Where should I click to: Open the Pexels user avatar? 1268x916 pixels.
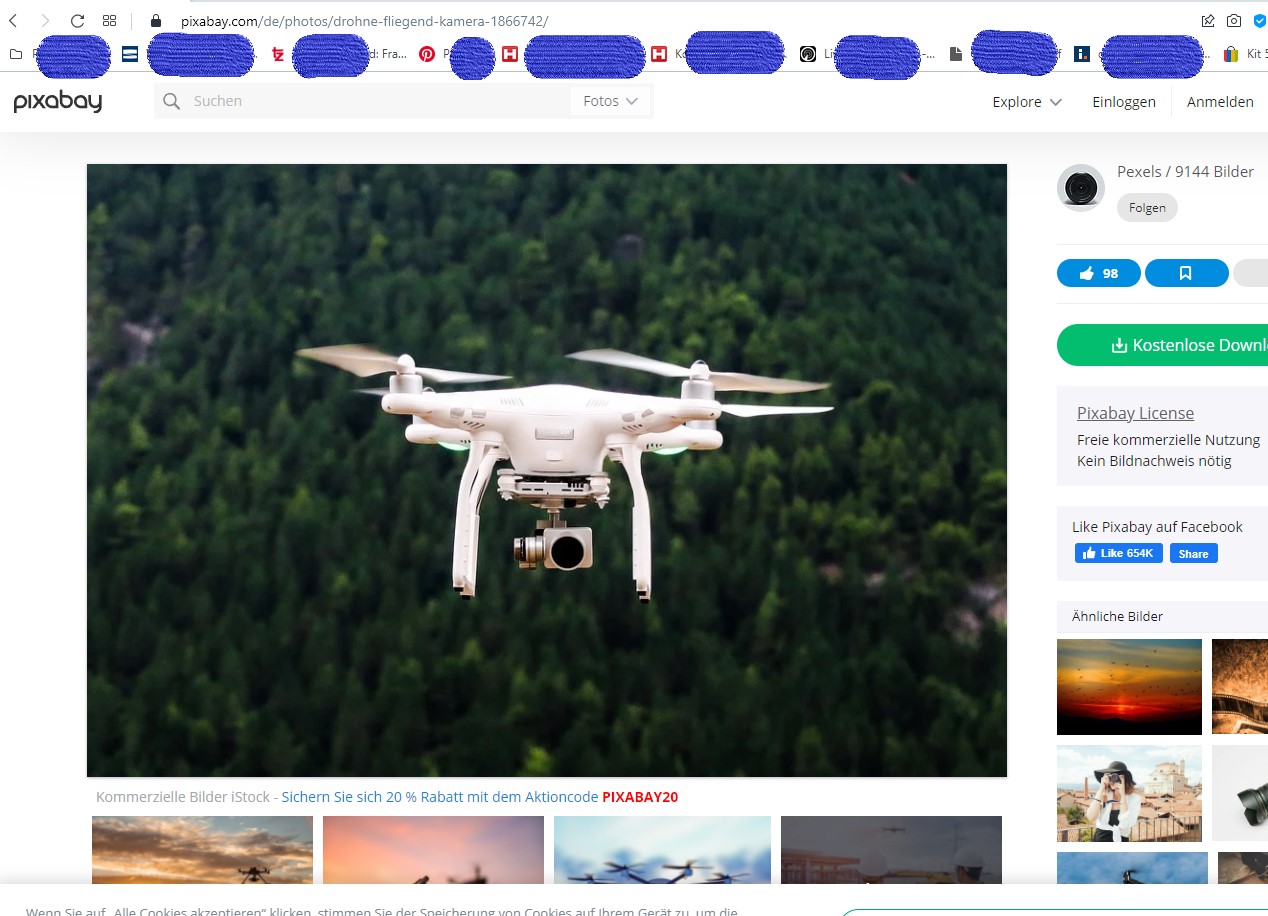[1080, 187]
